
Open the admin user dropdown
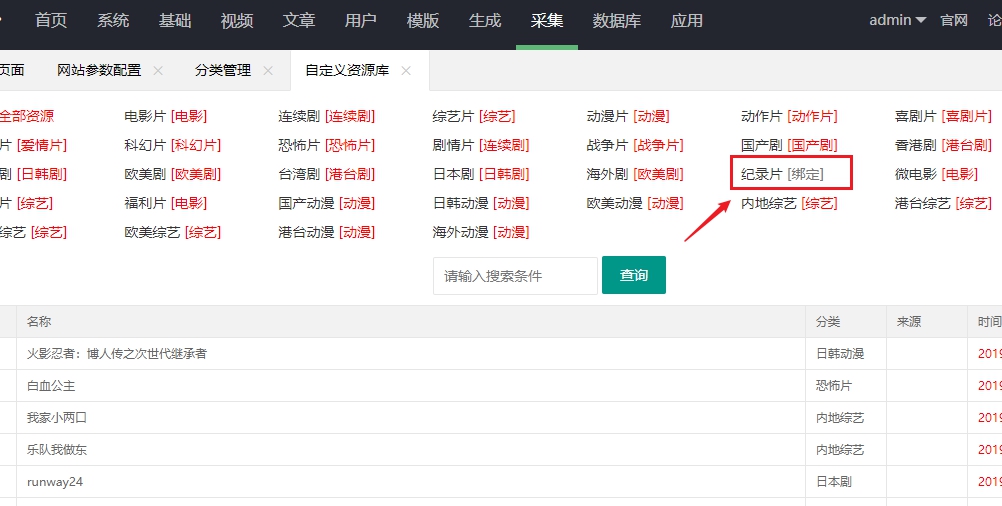pos(897,20)
